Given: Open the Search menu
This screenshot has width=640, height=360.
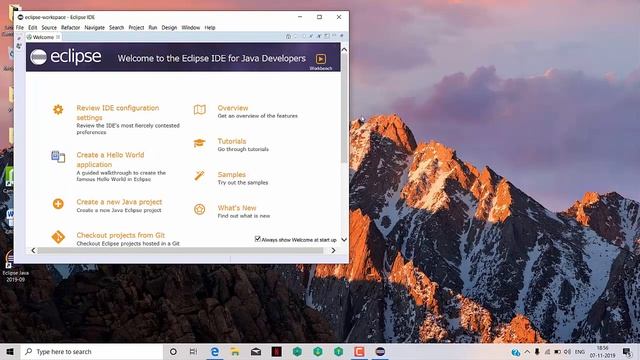Looking at the screenshot, I should [x=116, y=27].
